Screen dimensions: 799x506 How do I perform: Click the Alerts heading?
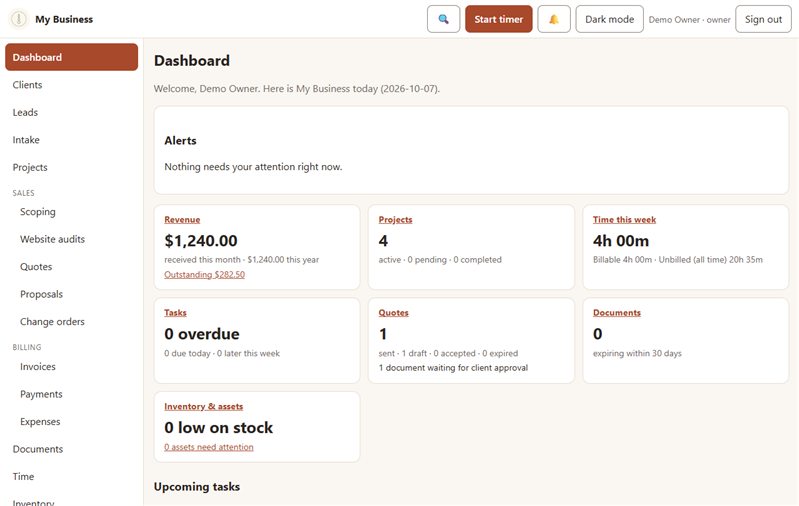pos(180,141)
